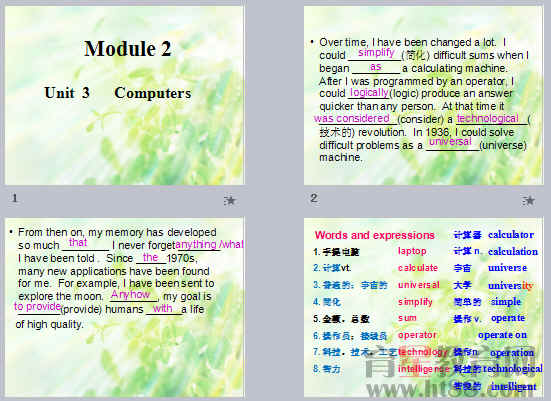This screenshot has width=551, height=401.
Task: Click the 'universal' answer in slide 2
Action: click(450, 142)
